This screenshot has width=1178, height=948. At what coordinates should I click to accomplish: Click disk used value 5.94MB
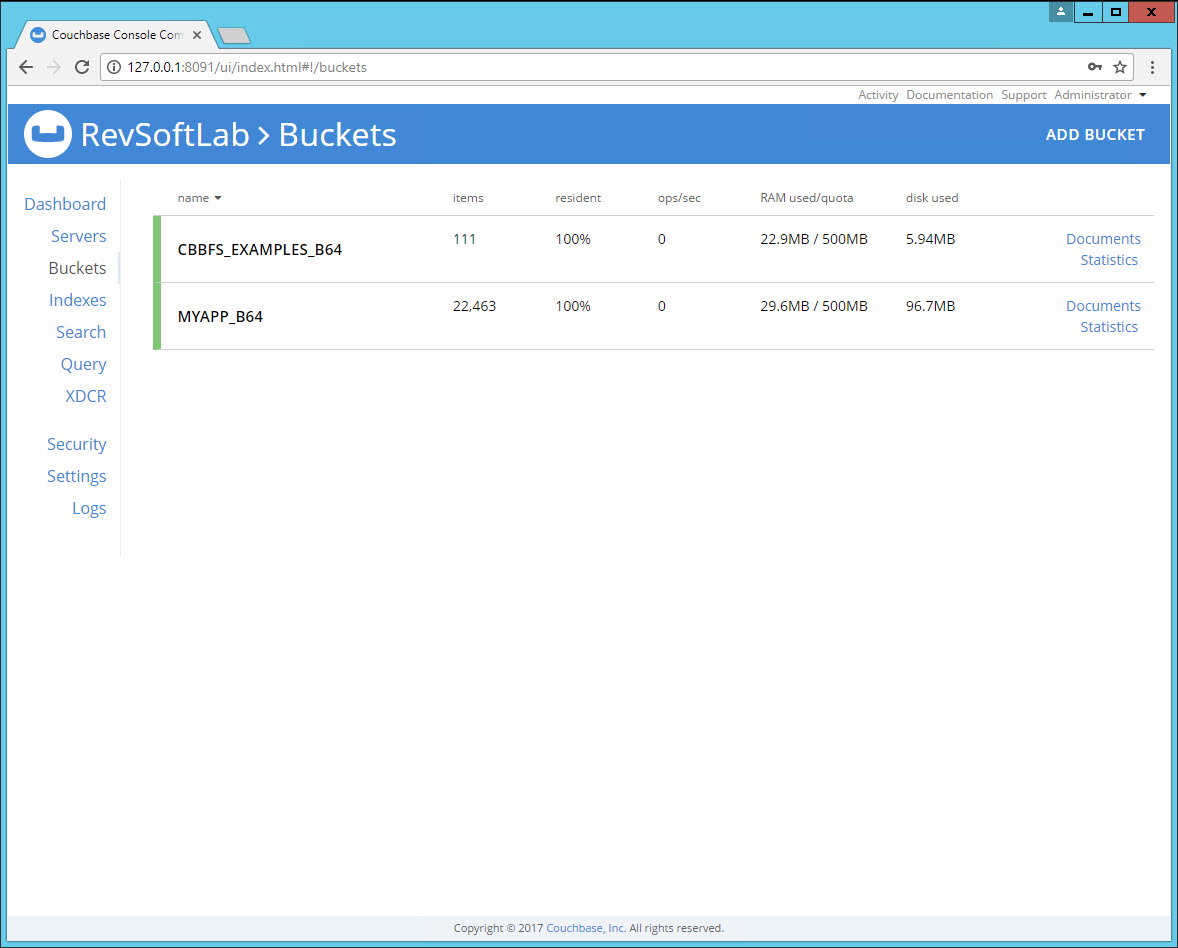[x=930, y=239]
